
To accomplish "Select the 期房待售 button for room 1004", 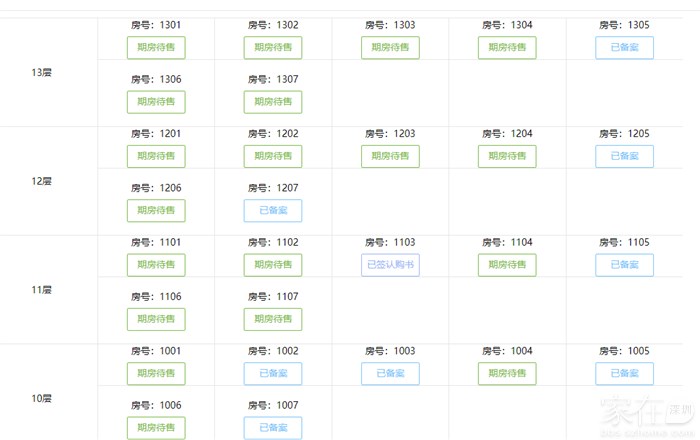I will coord(507,374).
